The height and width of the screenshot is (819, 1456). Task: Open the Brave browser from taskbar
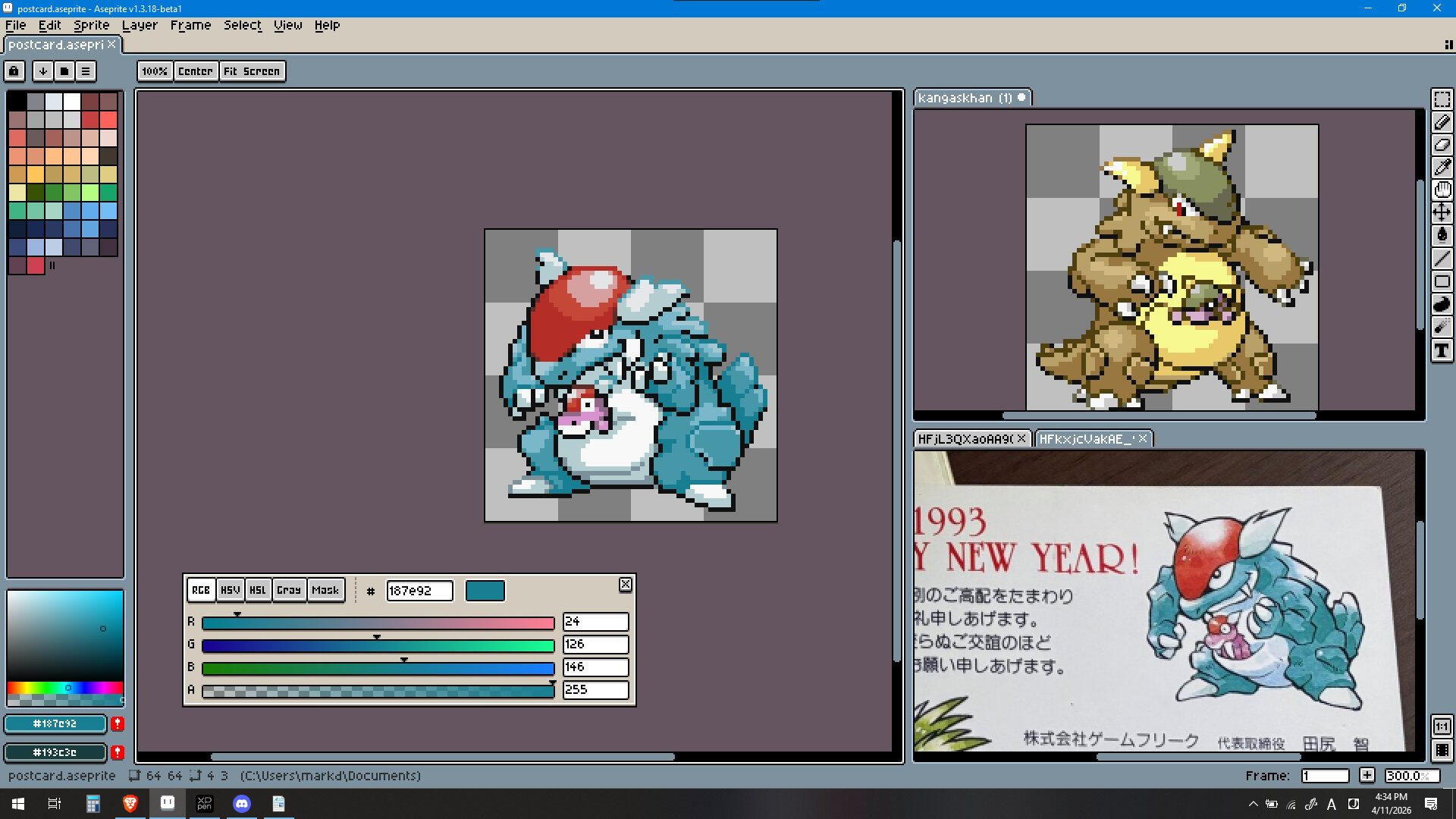point(130,804)
